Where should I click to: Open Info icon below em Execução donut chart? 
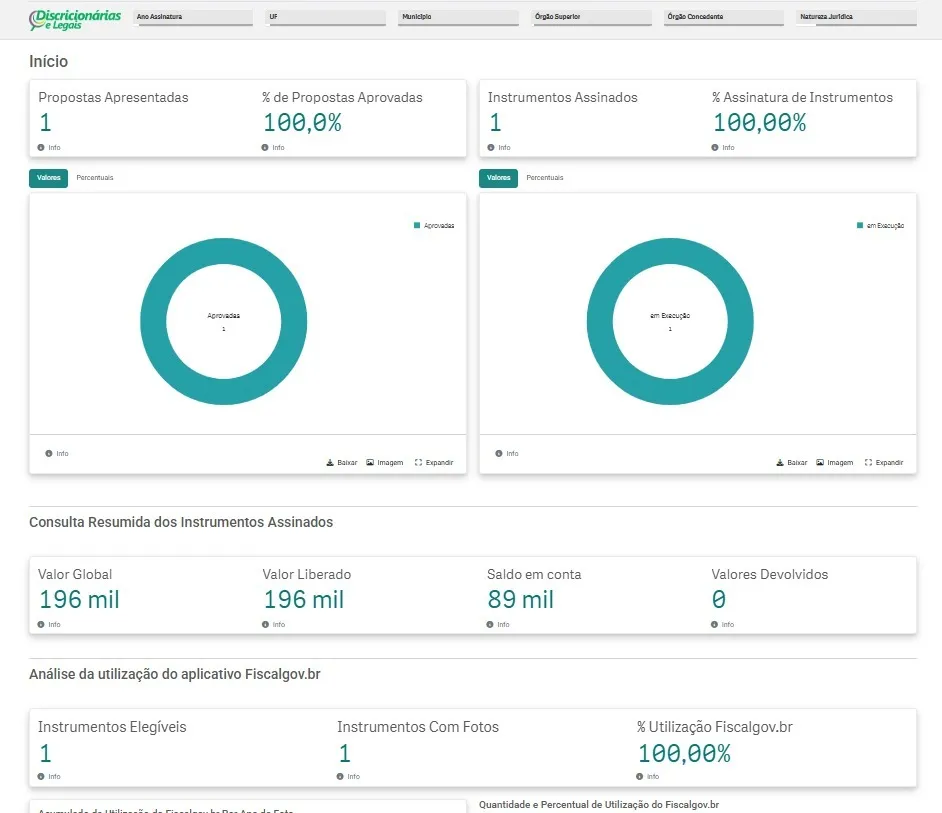coord(499,454)
